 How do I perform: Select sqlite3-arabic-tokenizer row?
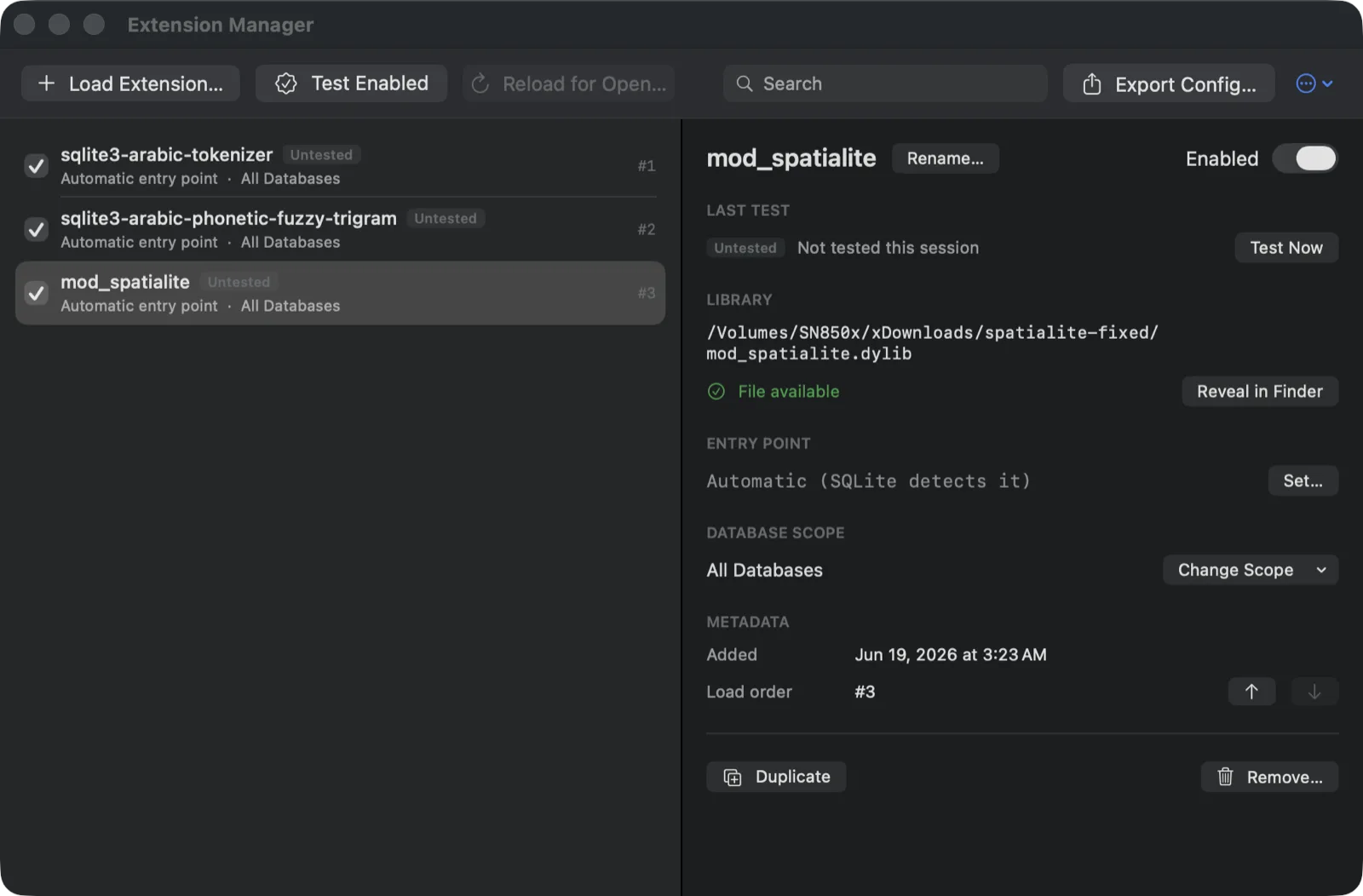340,165
